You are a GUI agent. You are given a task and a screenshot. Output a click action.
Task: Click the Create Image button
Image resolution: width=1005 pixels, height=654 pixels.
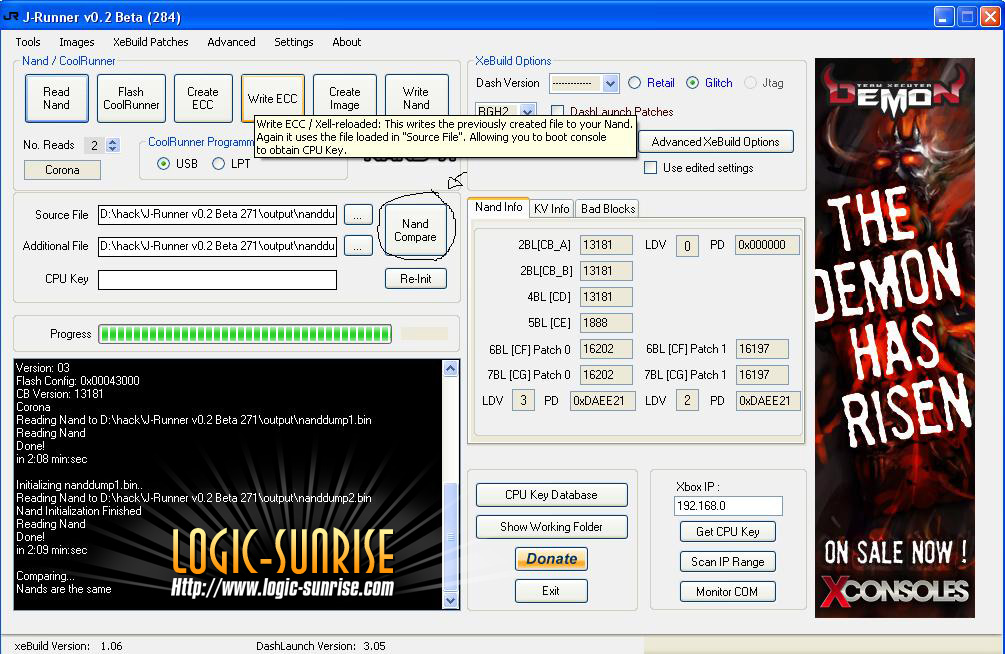coord(345,98)
